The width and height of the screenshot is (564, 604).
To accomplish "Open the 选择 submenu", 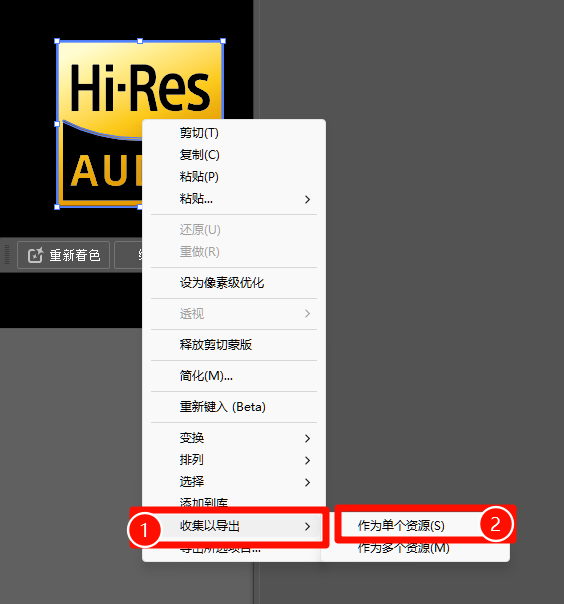I will click(234, 482).
